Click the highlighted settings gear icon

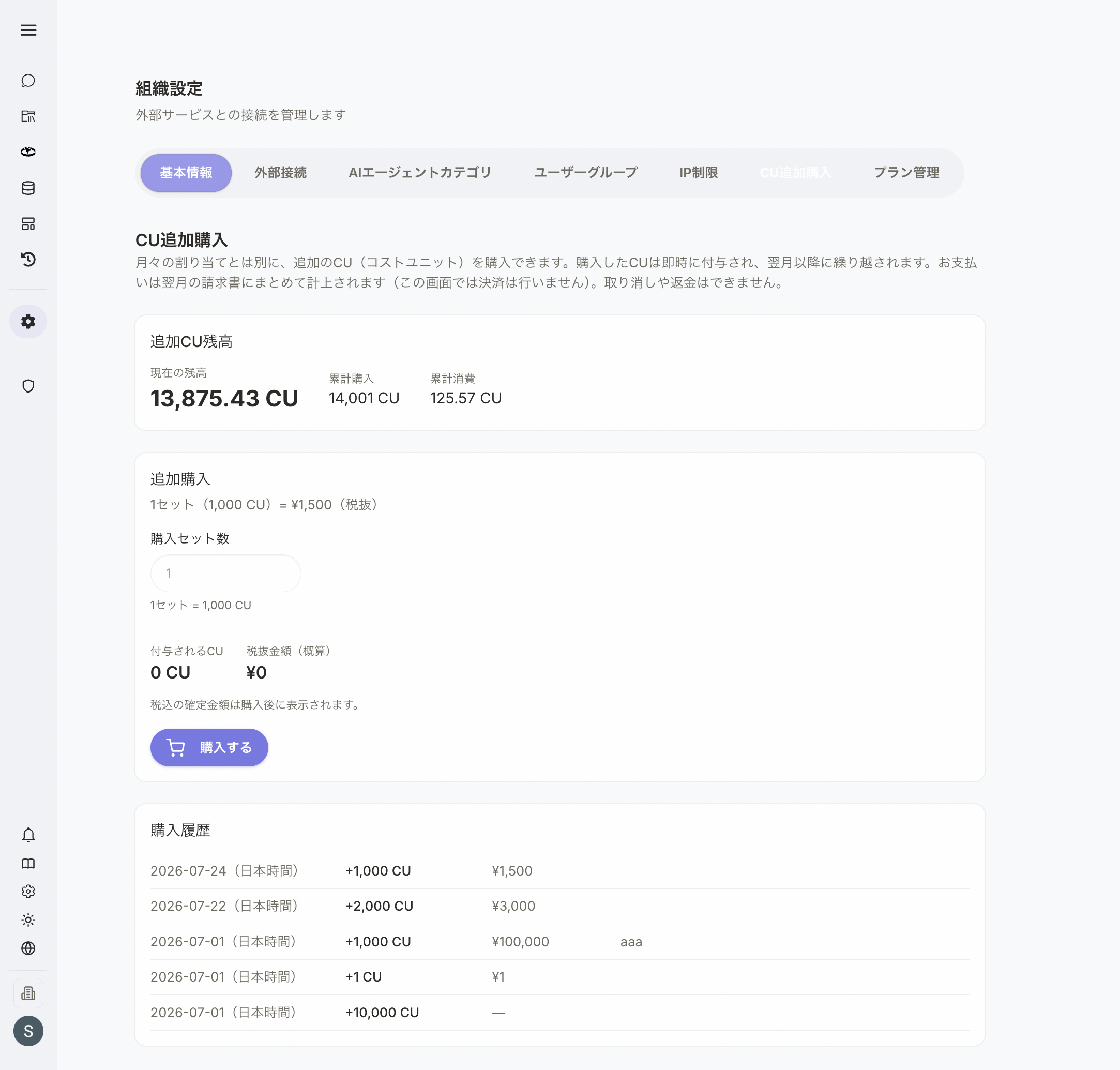click(x=28, y=322)
